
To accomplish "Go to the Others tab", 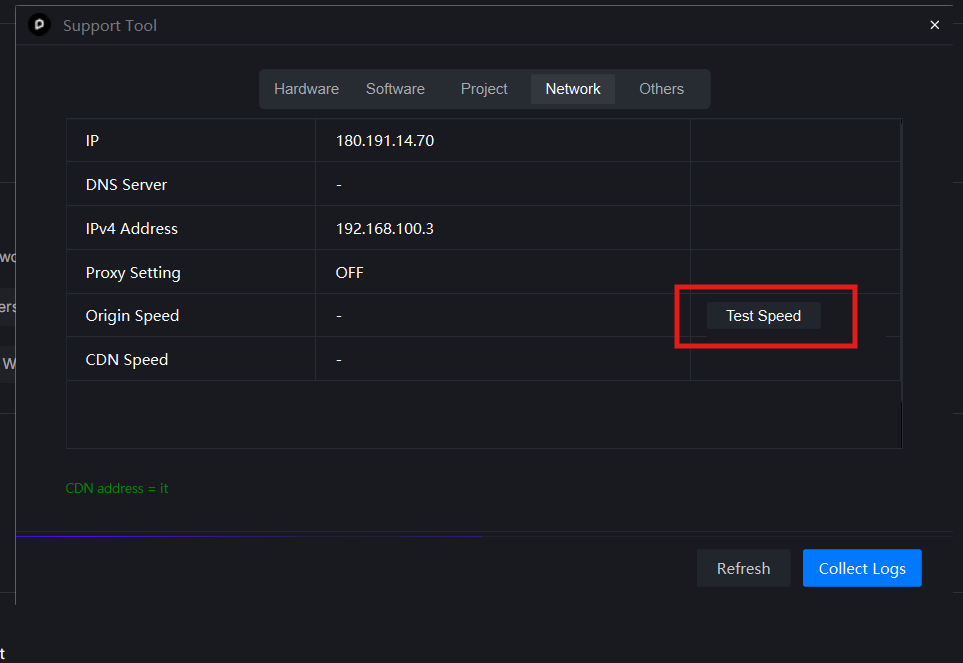I will click(x=661, y=89).
